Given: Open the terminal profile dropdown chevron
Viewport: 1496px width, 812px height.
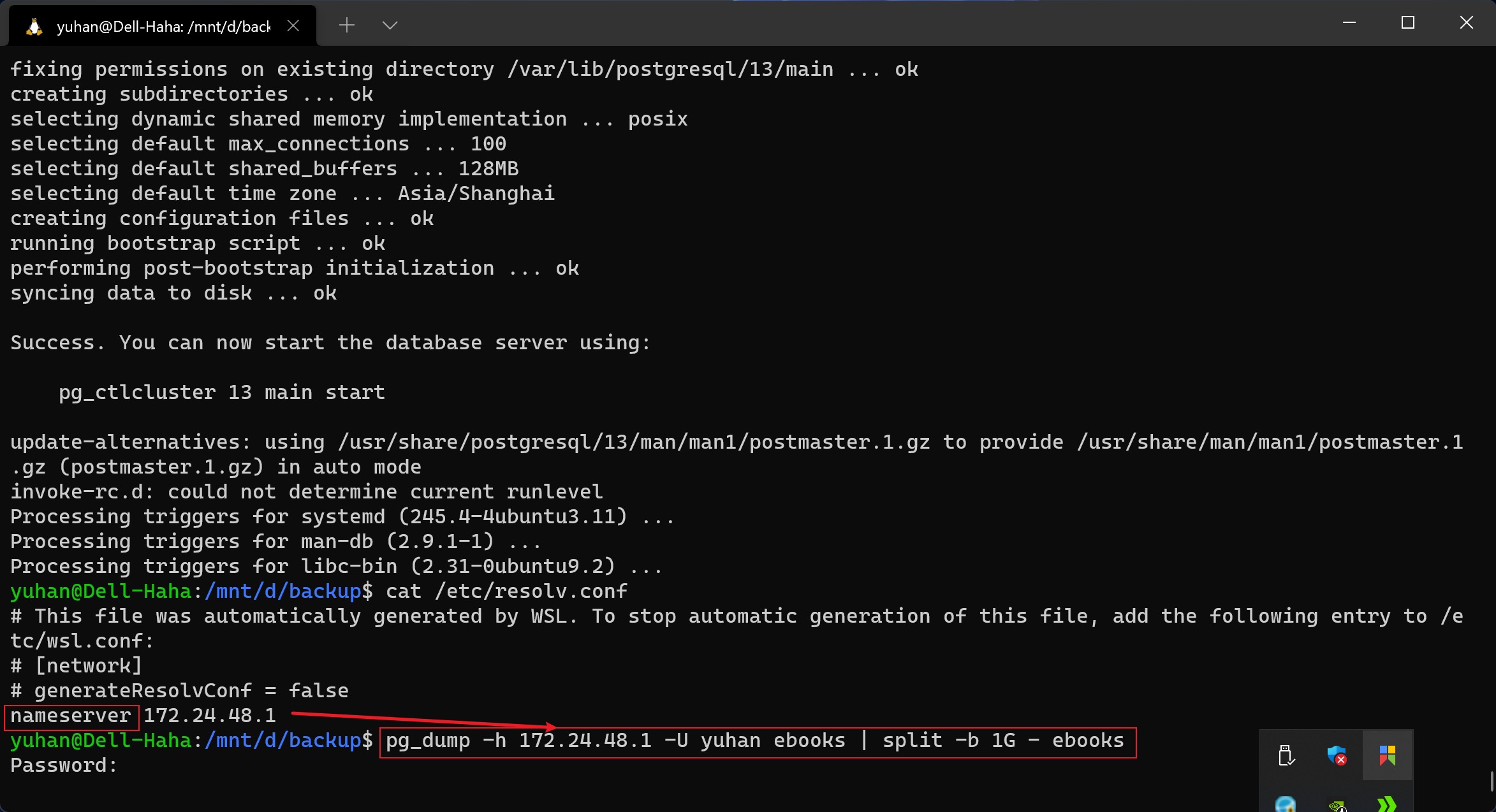Looking at the screenshot, I should coord(390,25).
